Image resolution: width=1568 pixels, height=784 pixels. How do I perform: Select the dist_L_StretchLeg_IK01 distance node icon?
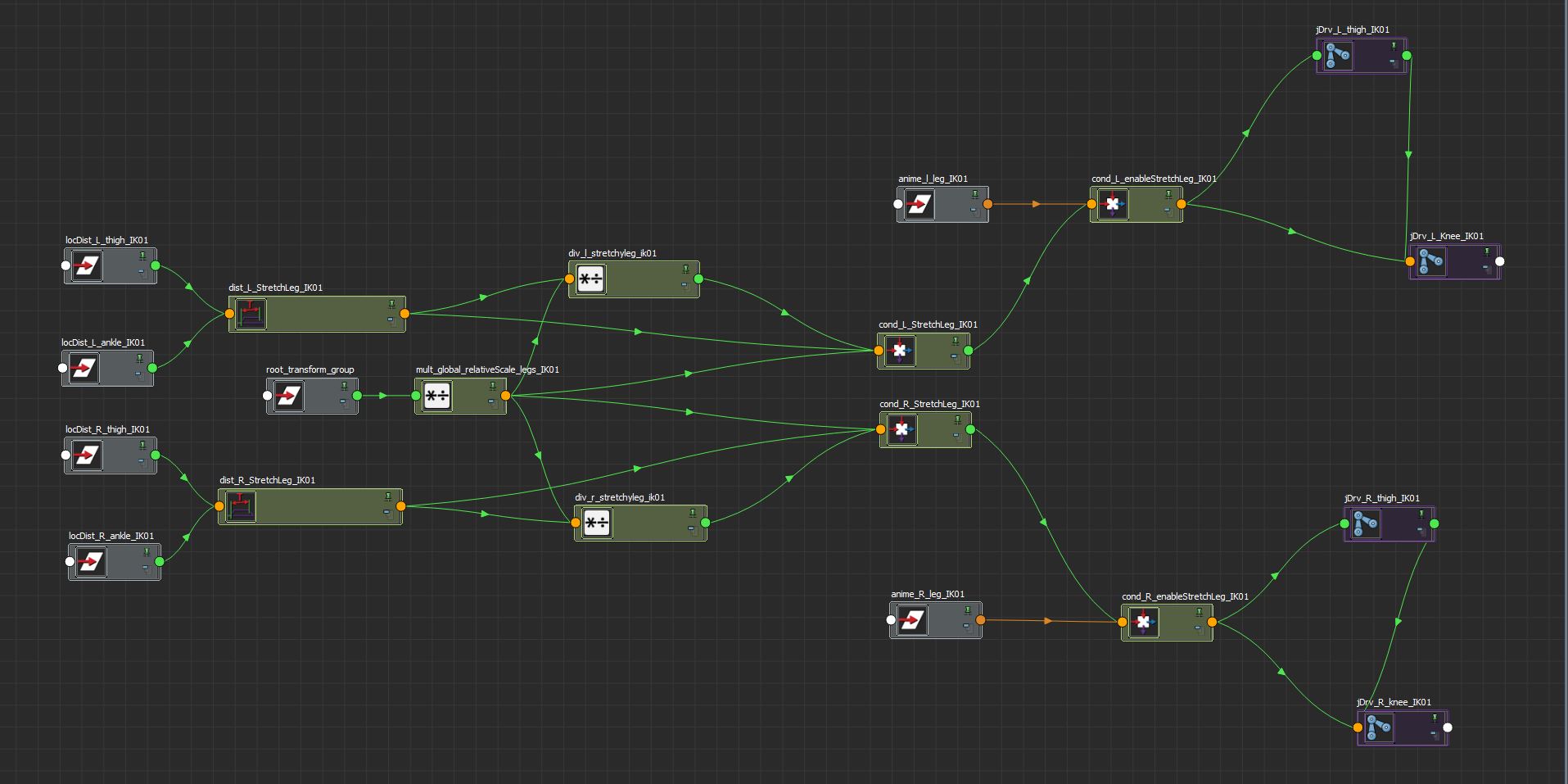251,314
